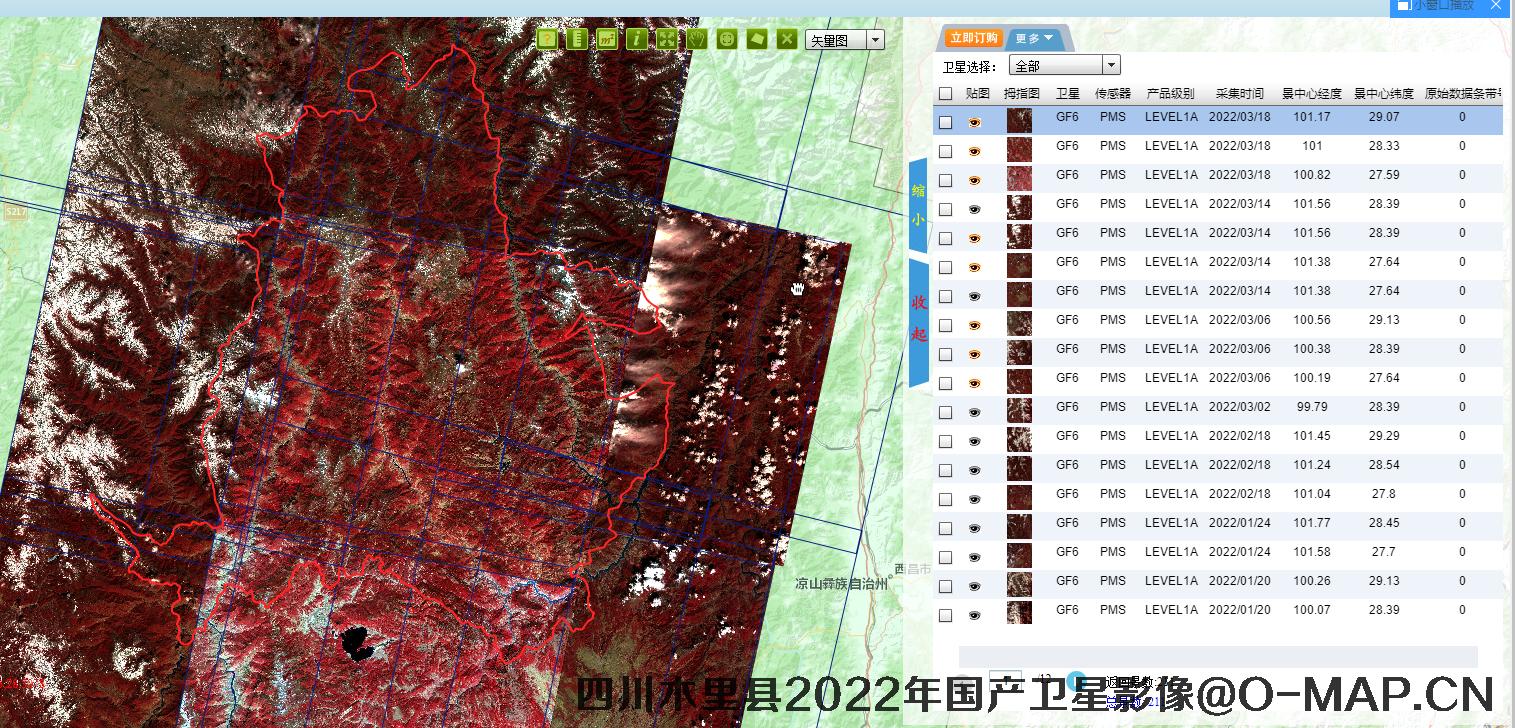This screenshot has height=728, width=1515.
Task: Check the box for 2022/03/02 image row
Action: (x=946, y=413)
